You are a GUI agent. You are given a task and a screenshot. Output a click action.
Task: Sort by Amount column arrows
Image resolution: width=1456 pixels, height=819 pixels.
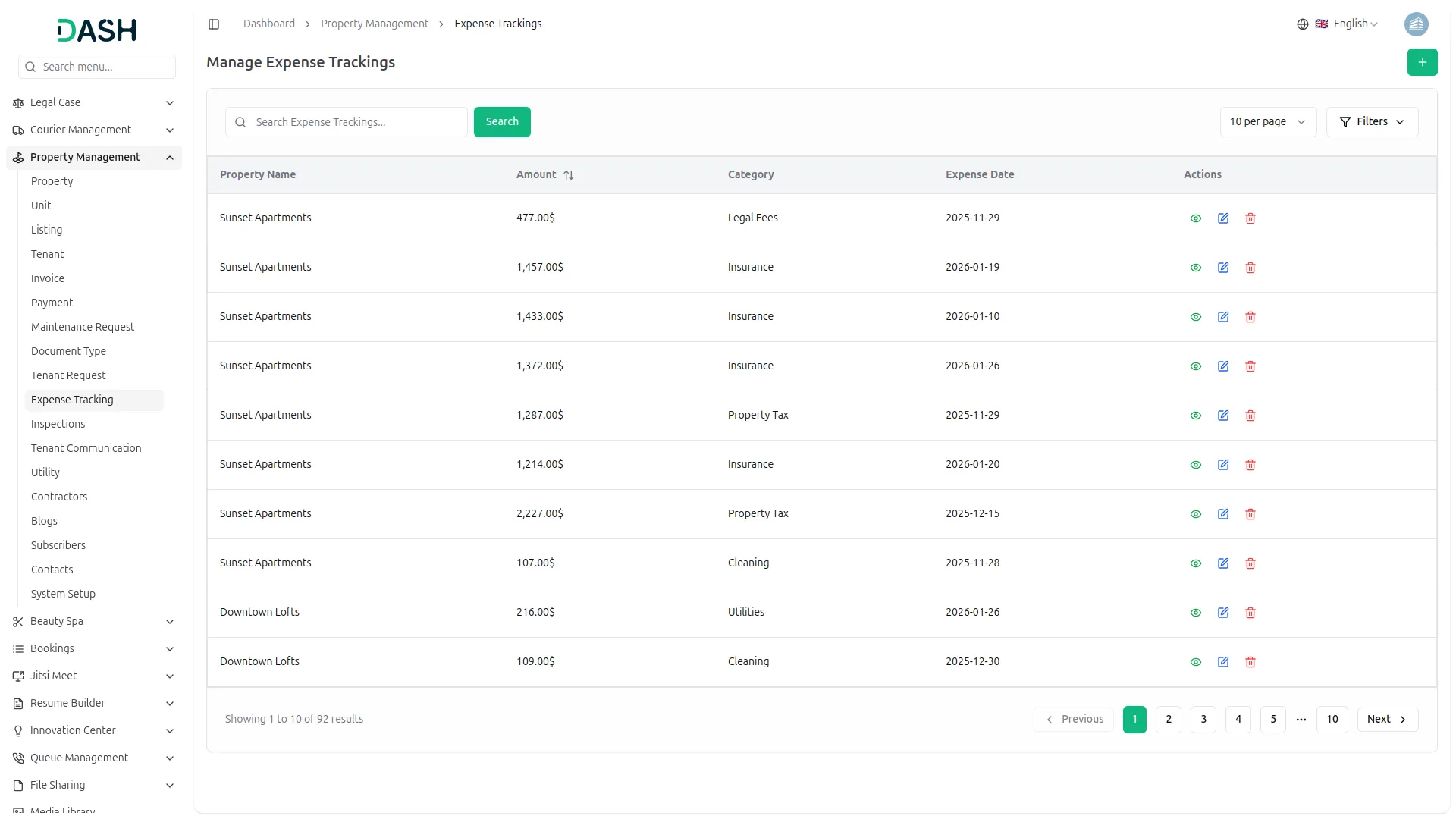(x=569, y=175)
